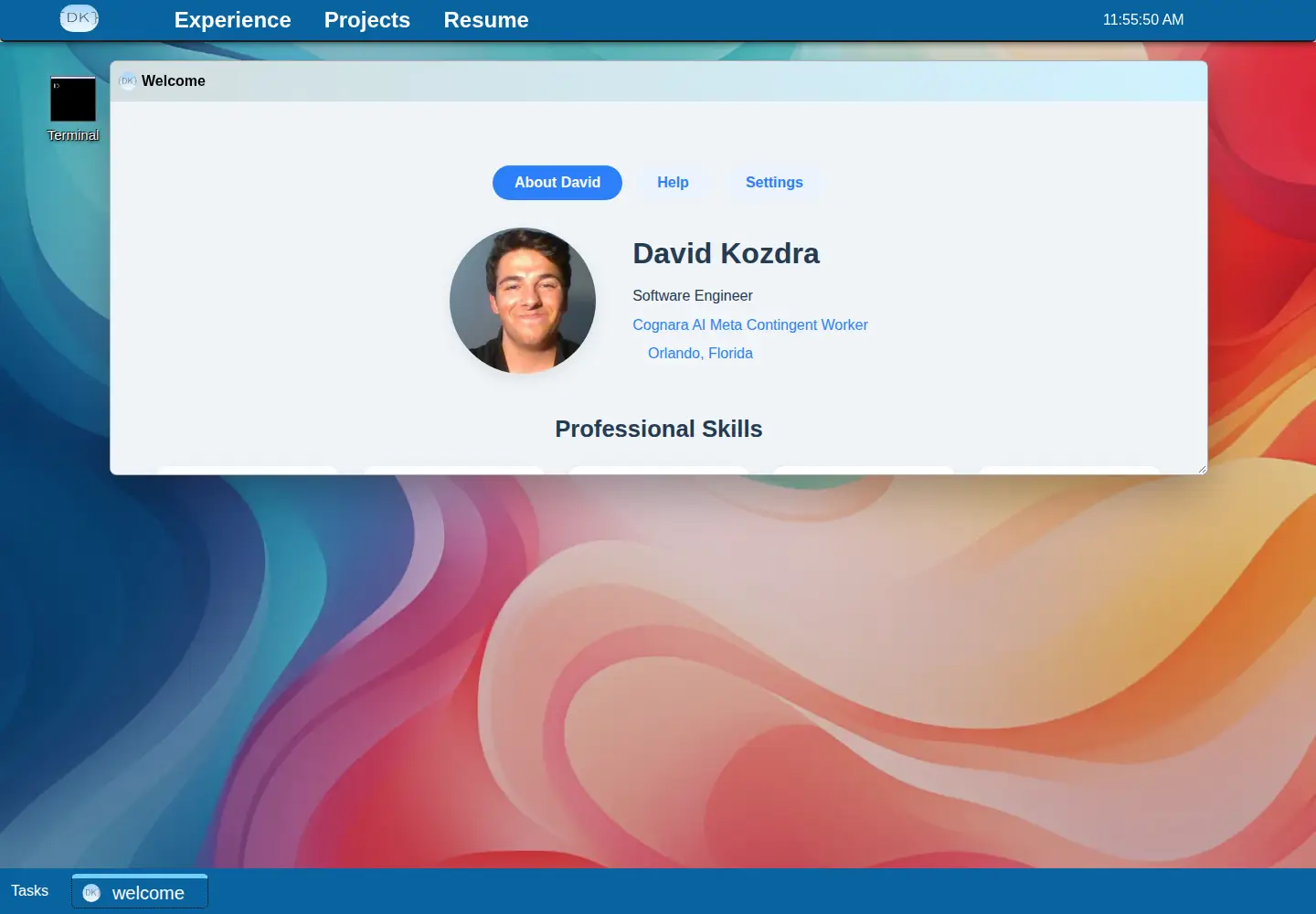The image size is (1316, 914).
Task: Click the David Kozdra name heading
Action: click(x=726, y=253)
